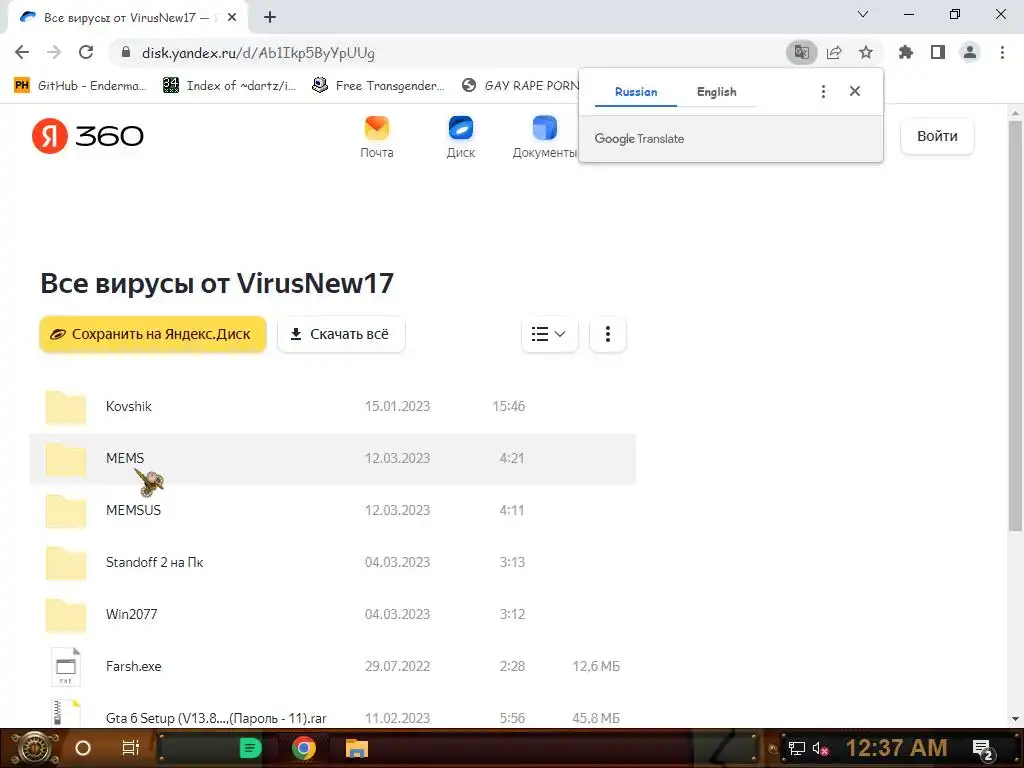Click the share page icon in address bar
This screenshot has width=1024, height=768.
(x=834, y=52)
